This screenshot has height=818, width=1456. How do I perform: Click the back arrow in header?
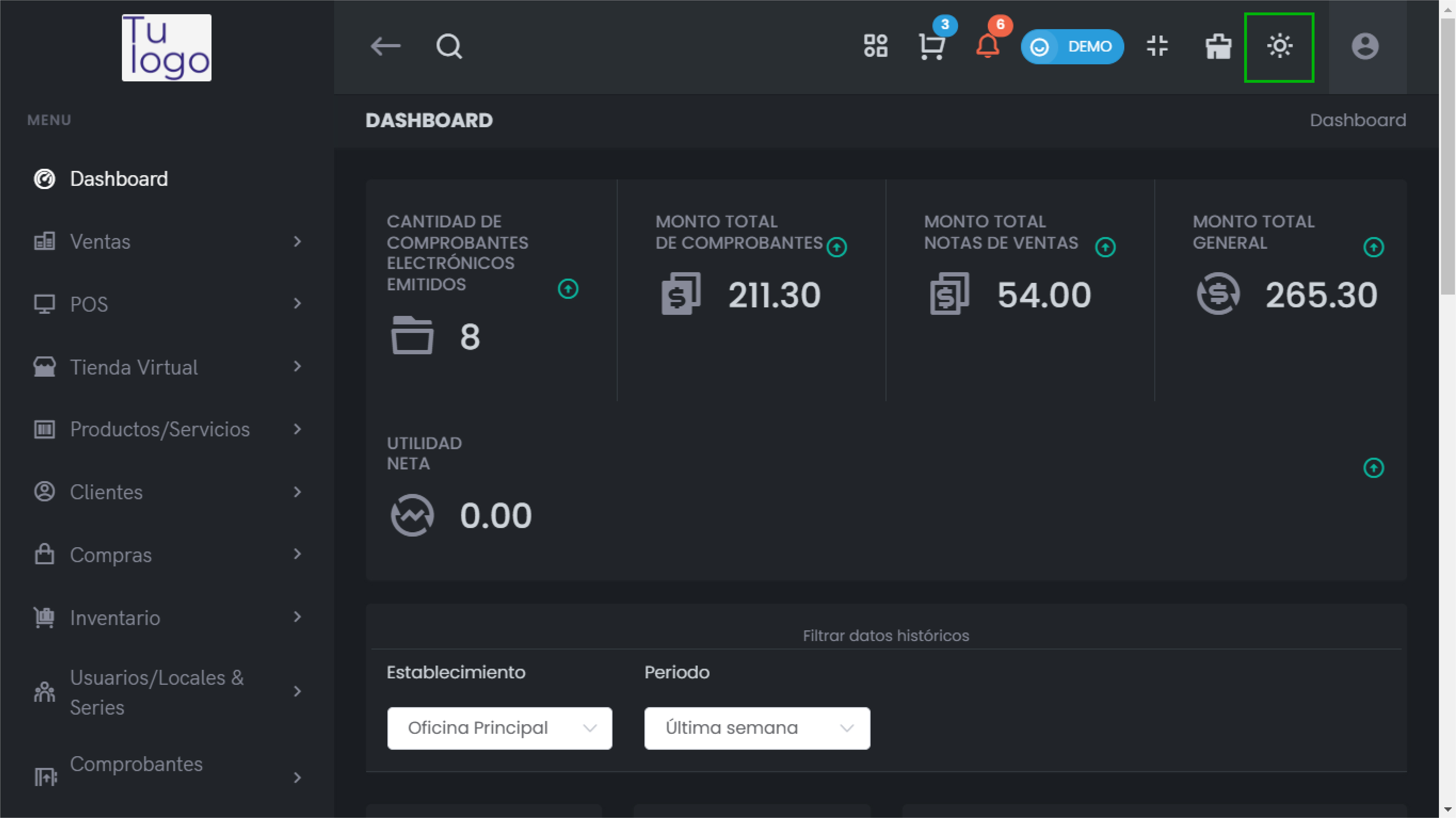[385, 46]
